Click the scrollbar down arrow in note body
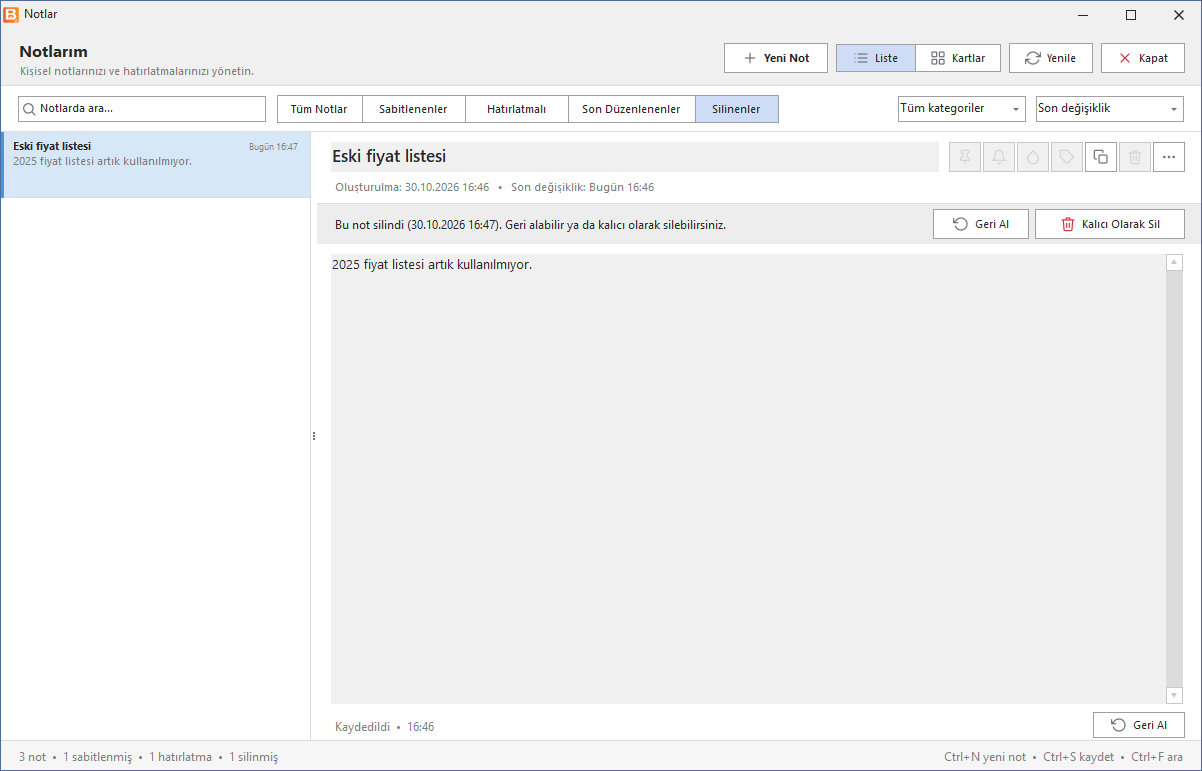Viewport: 1202px width, 771px height. 1174,695
